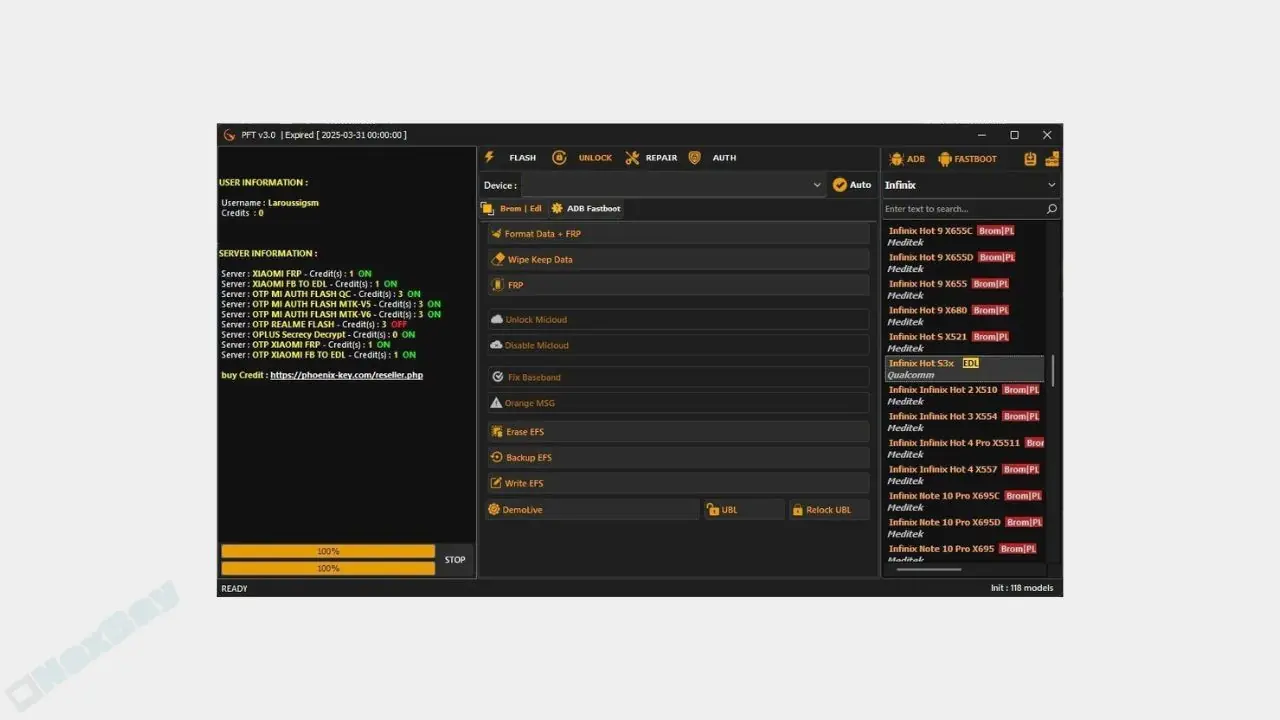Click the Unlock Micloud cloud icon
Image resolution: width=1280 pixels, height=720 pixels.
pyautogui.click(x=496, y=319)
